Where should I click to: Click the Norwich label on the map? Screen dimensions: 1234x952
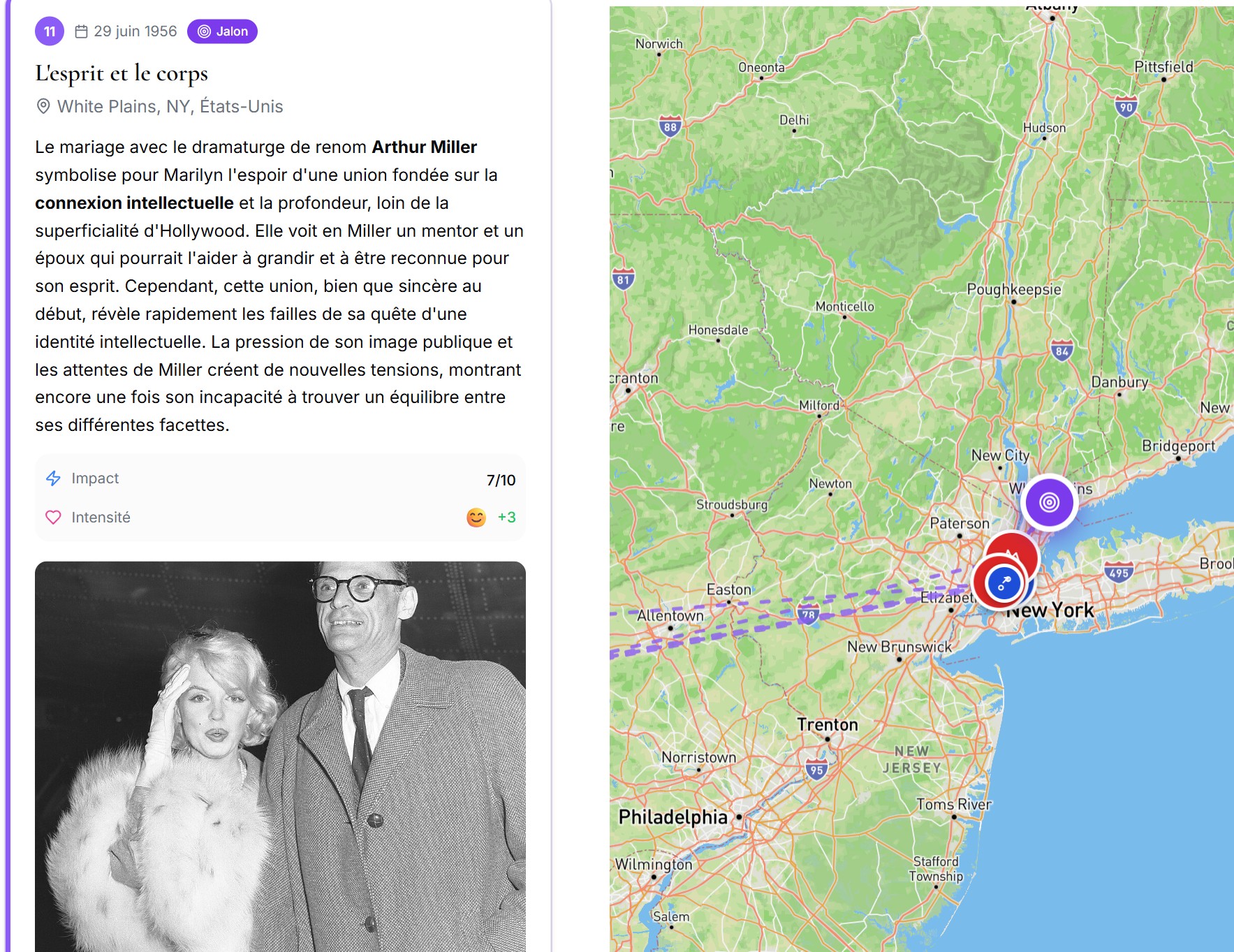click(659, 43)
